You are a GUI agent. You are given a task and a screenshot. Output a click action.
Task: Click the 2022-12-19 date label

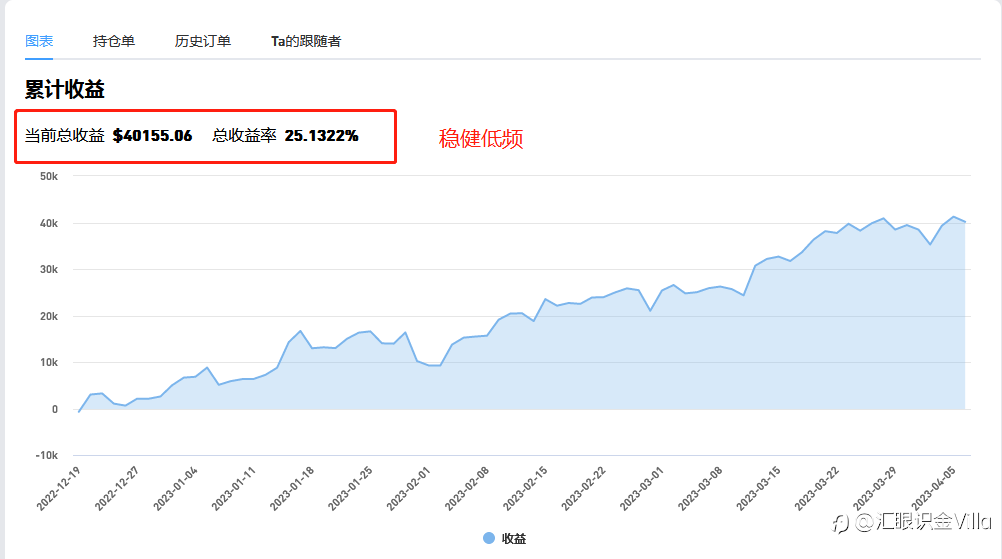(x=58, y=489)
